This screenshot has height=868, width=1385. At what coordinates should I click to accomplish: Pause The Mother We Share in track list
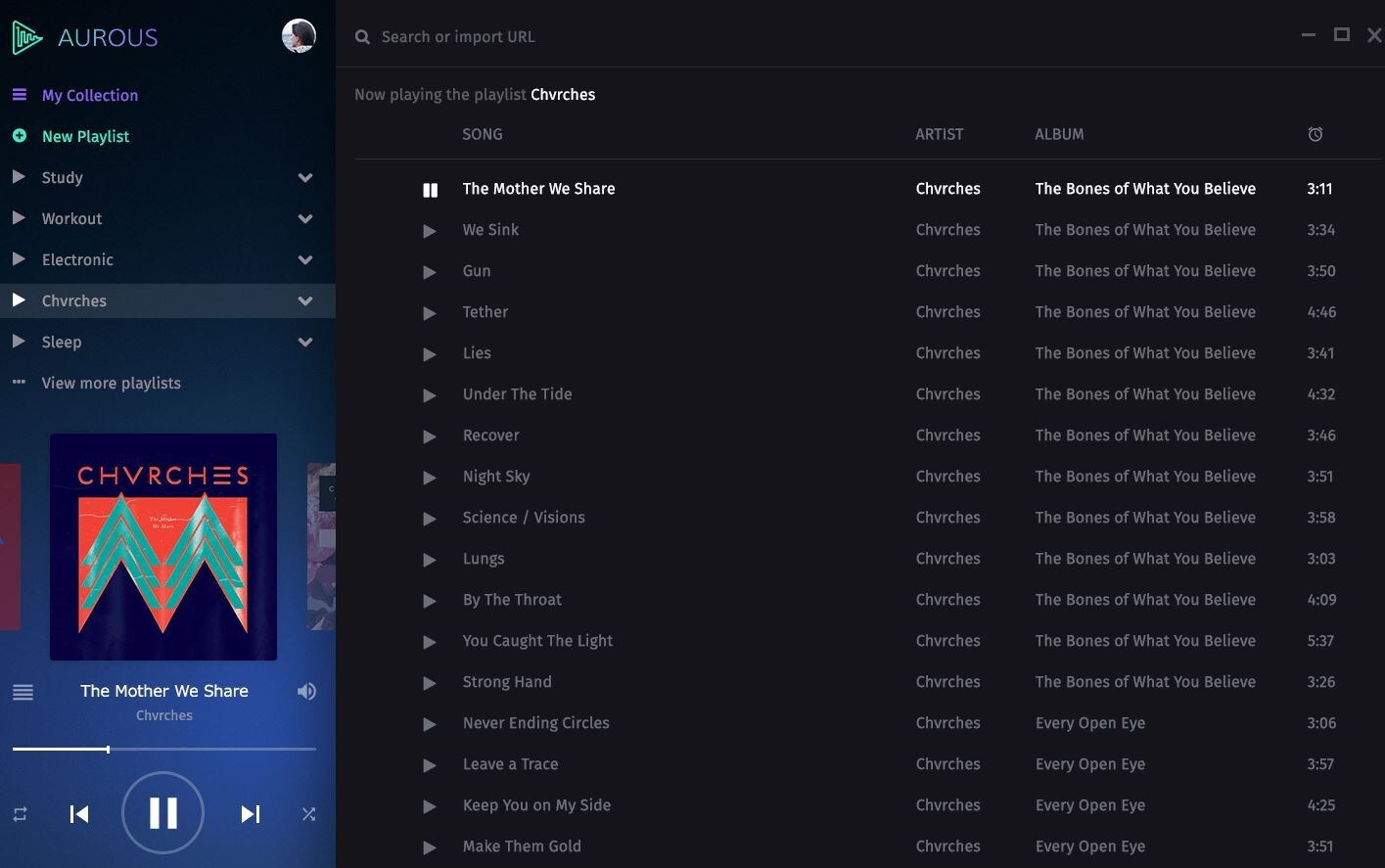pos(430,190)
